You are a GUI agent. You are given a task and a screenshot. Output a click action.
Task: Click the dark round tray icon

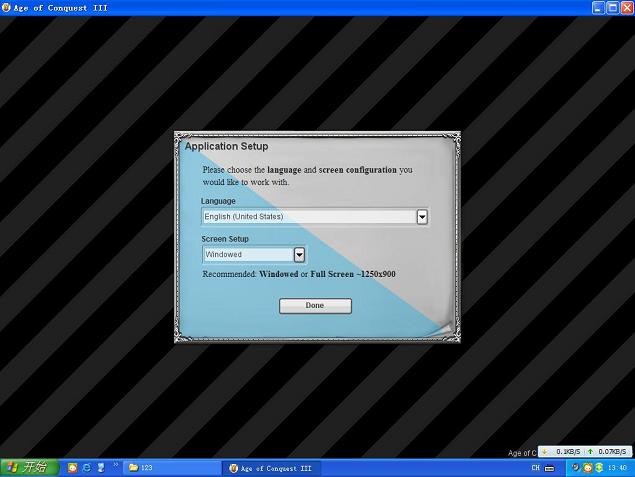[575, 468]
